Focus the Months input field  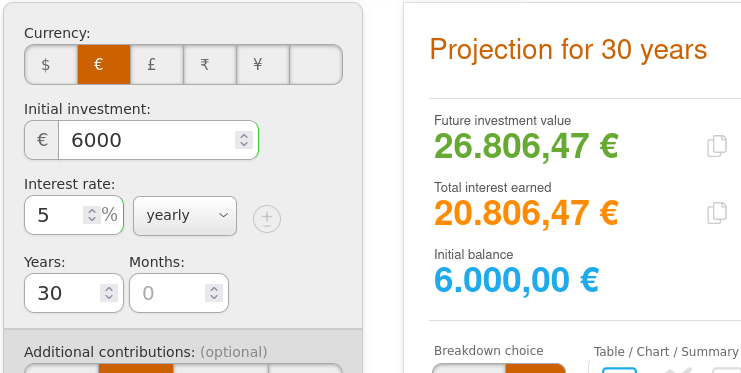(179, 293)
